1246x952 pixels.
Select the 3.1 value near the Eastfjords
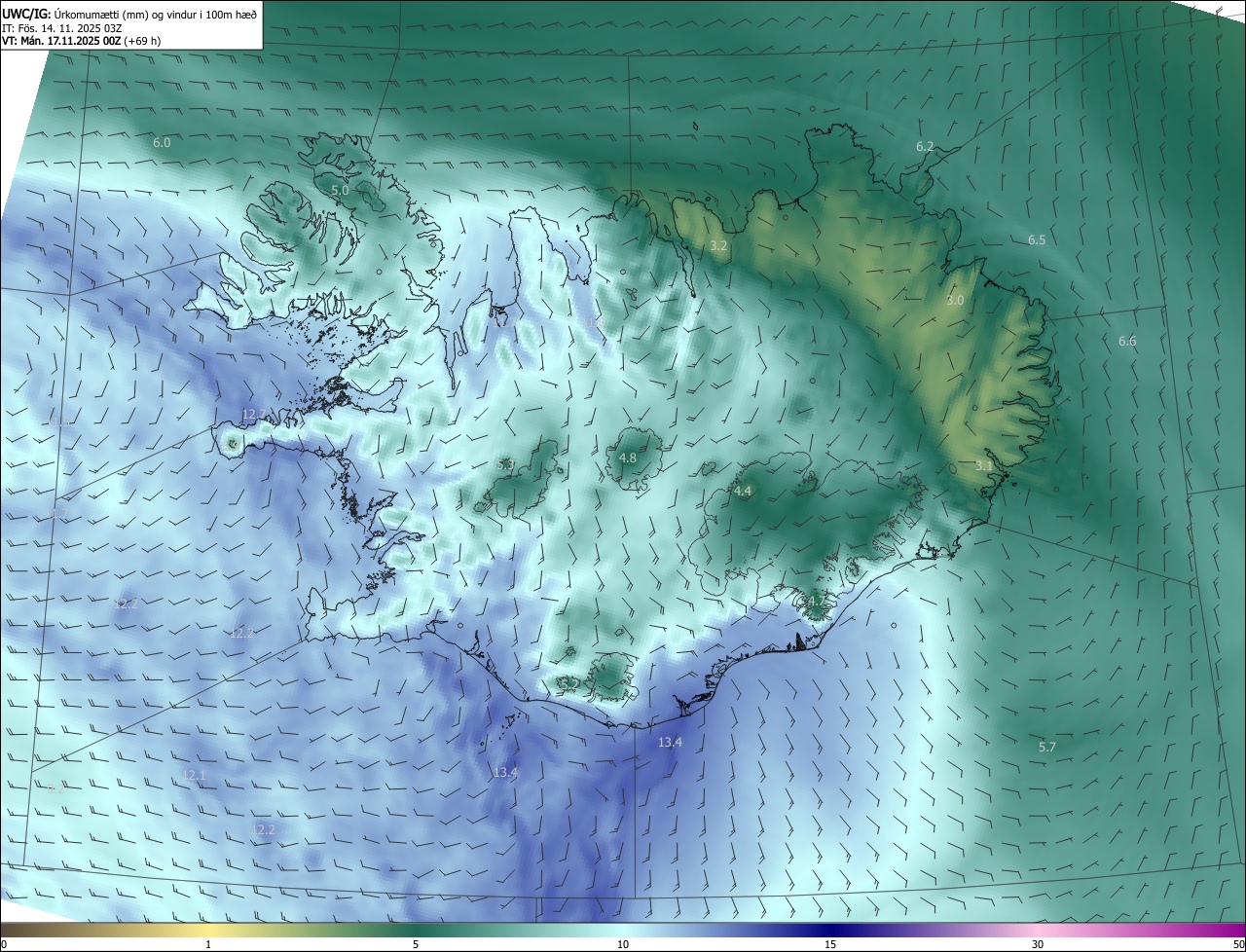[984, 466]
